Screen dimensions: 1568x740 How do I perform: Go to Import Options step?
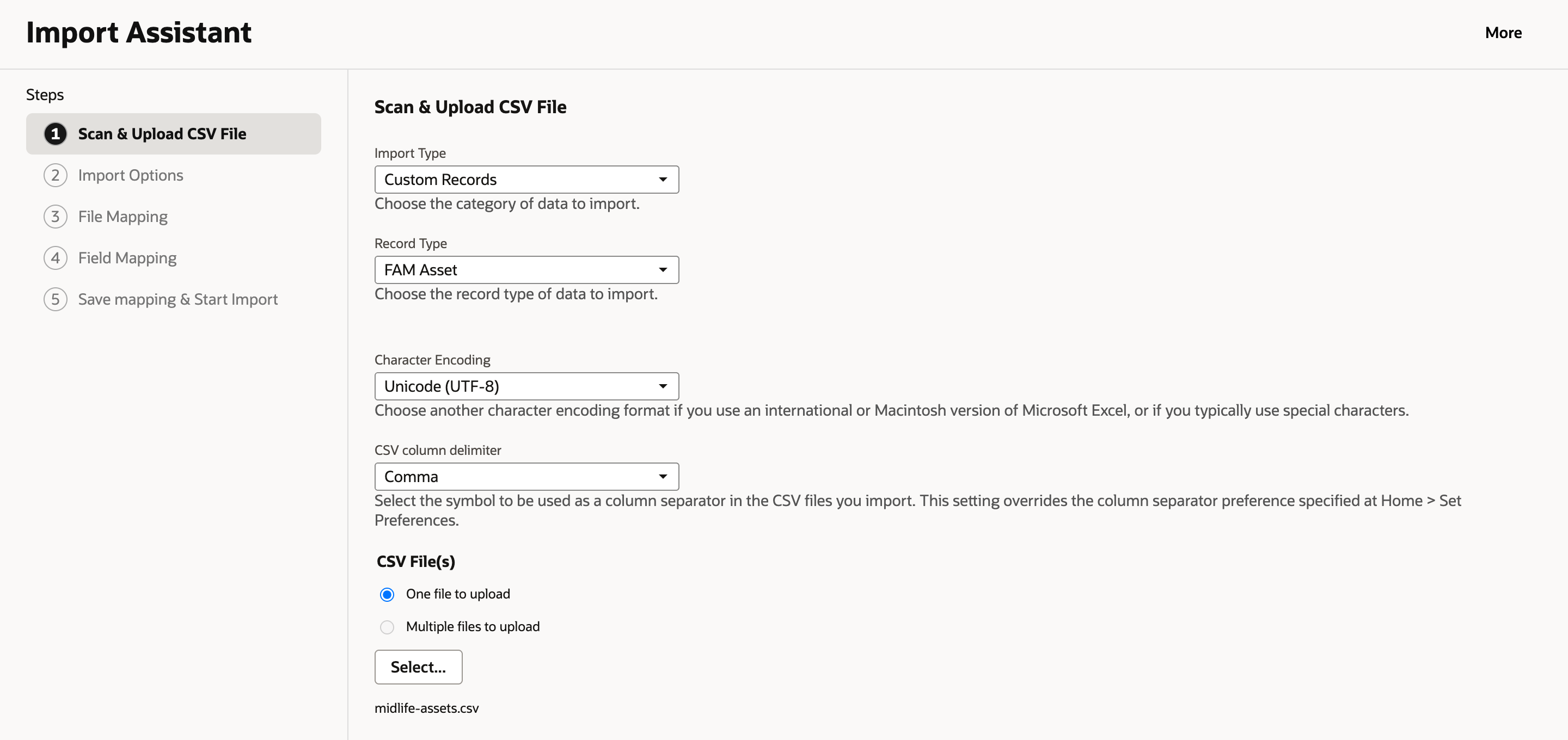[x=130, y=175]
